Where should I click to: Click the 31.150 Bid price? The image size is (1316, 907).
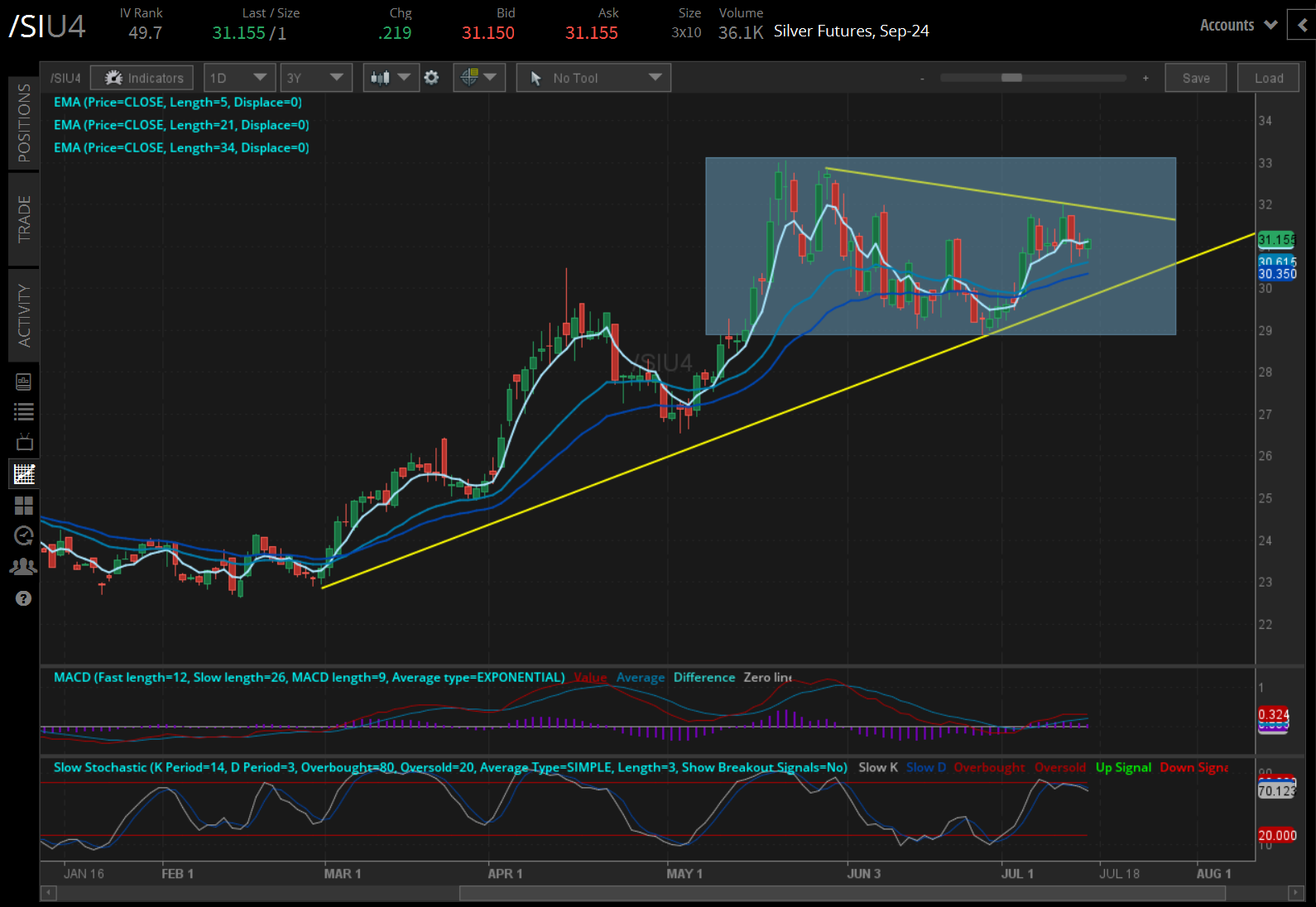488,33
